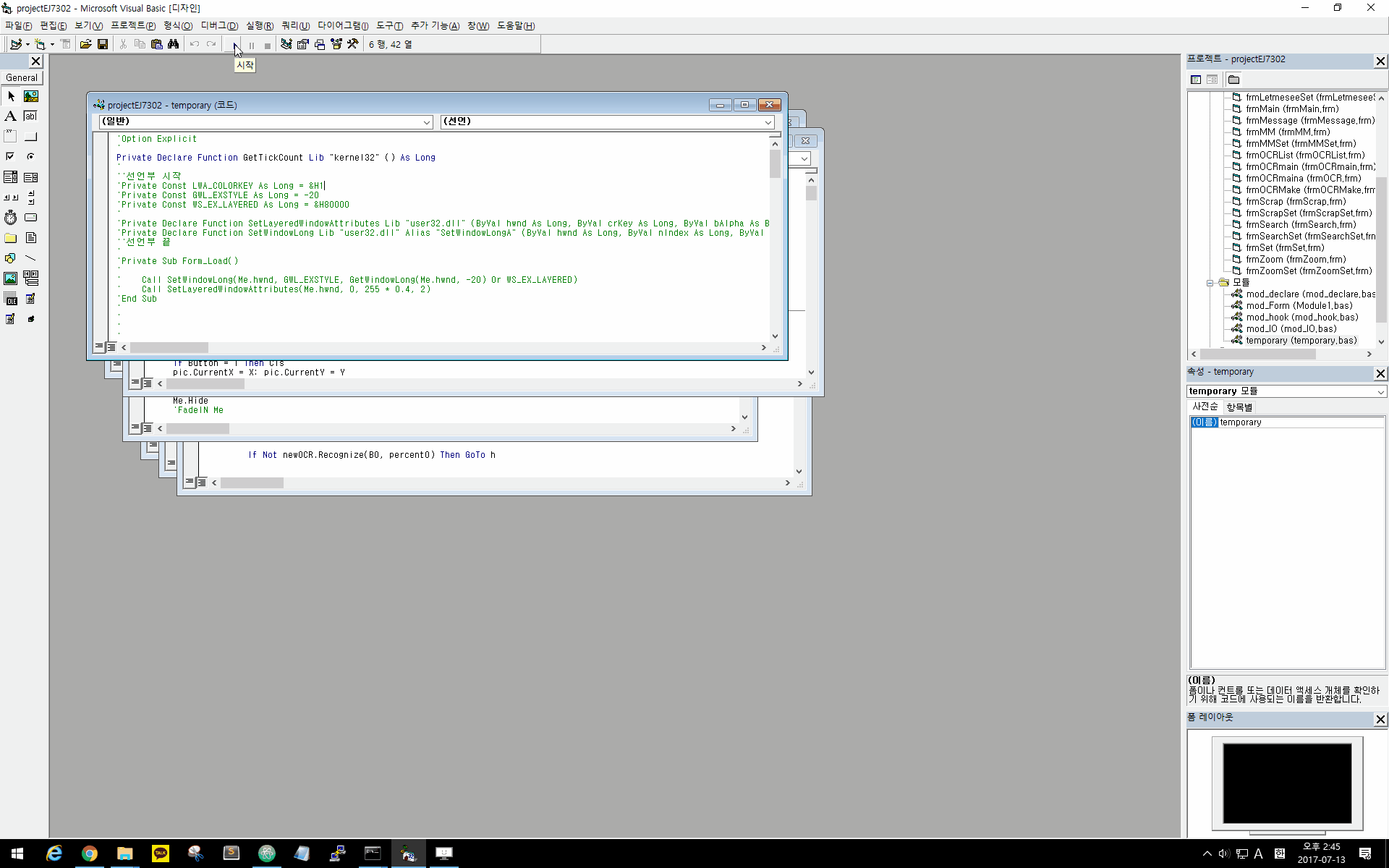1389x868 pixels.
Task: Click the Find binoculars icon
Action: pos(174,45)
